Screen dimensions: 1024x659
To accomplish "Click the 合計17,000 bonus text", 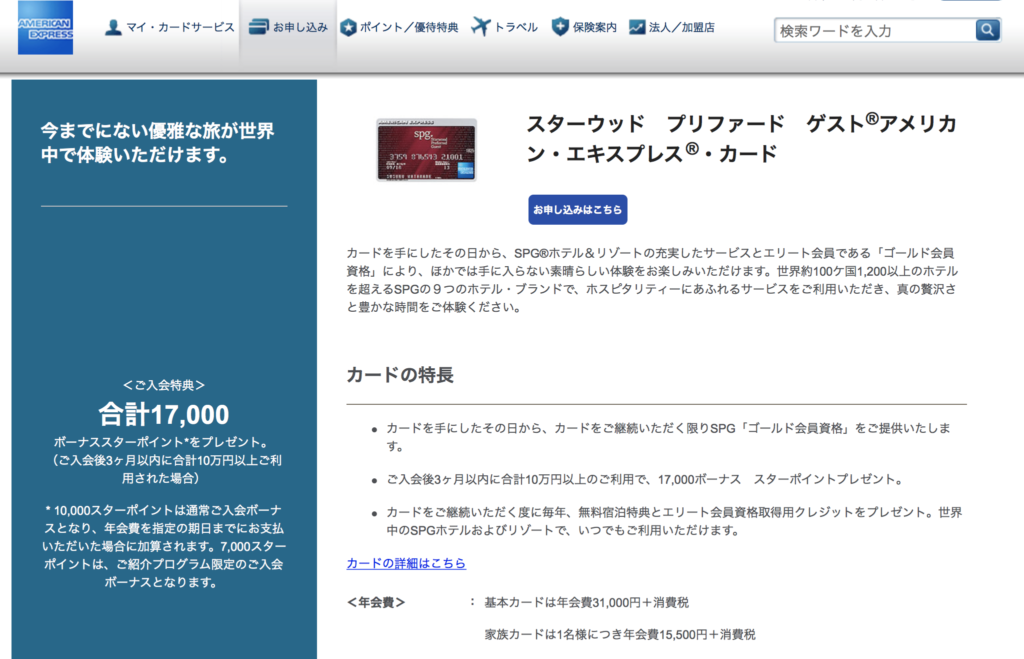I will (164, 415).
